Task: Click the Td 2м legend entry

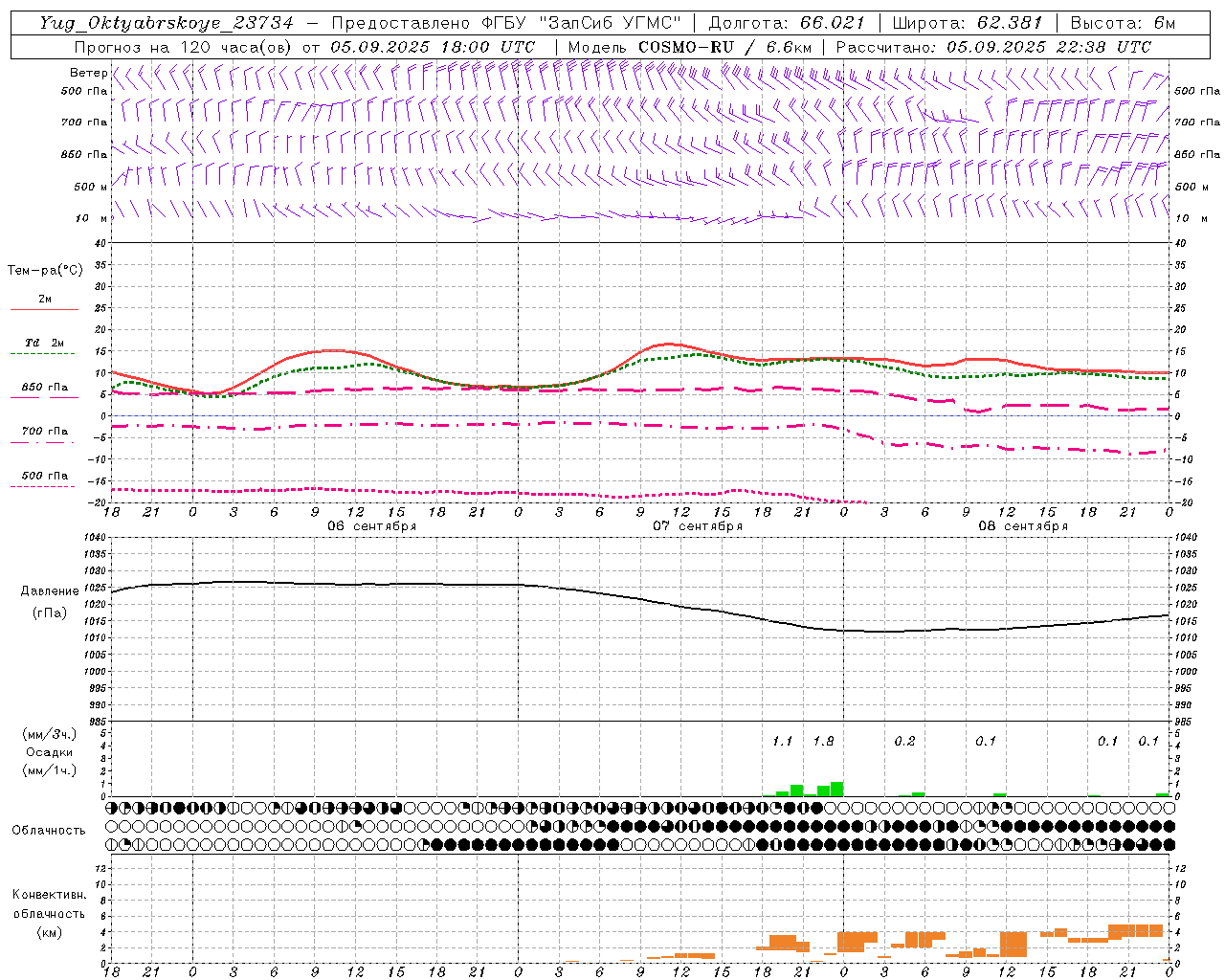Action: pos(44,343)
